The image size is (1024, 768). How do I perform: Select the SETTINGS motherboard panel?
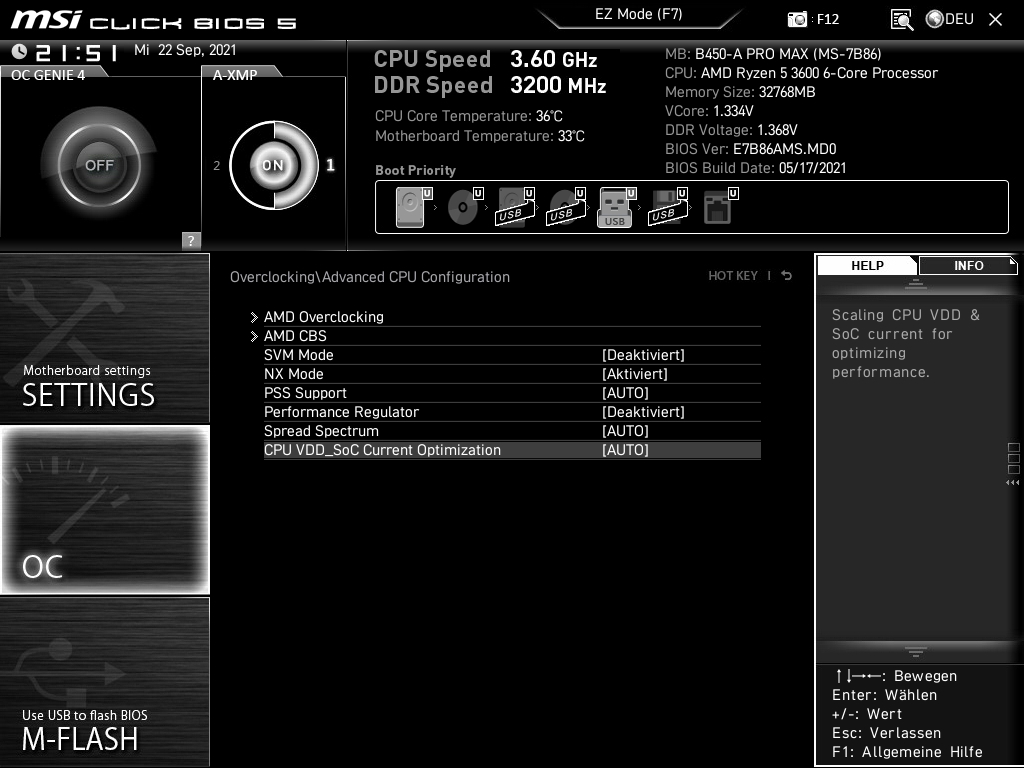pos(104,338)
